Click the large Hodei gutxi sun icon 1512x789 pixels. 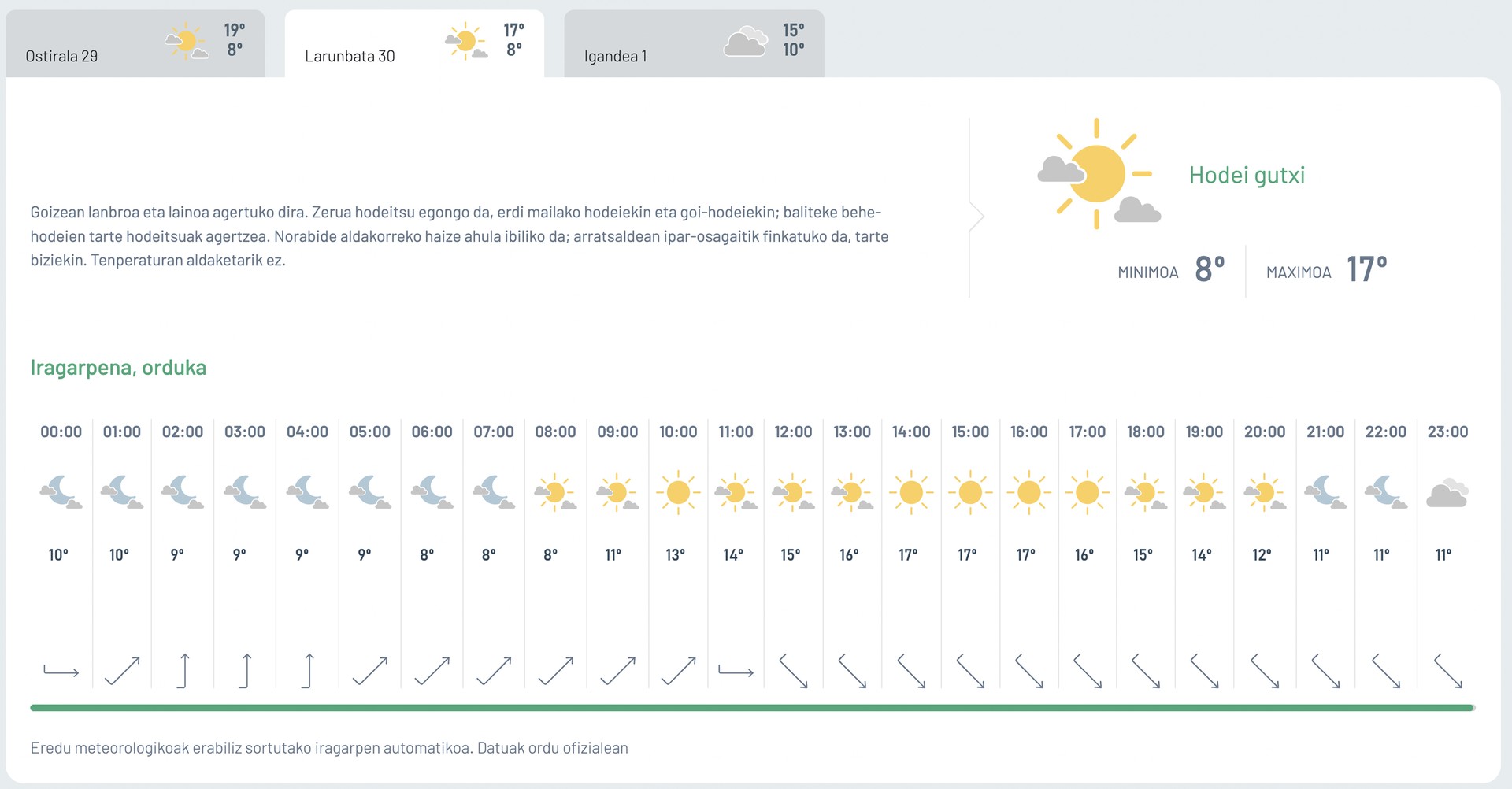pyautogui.click(x=1098, y=175)
